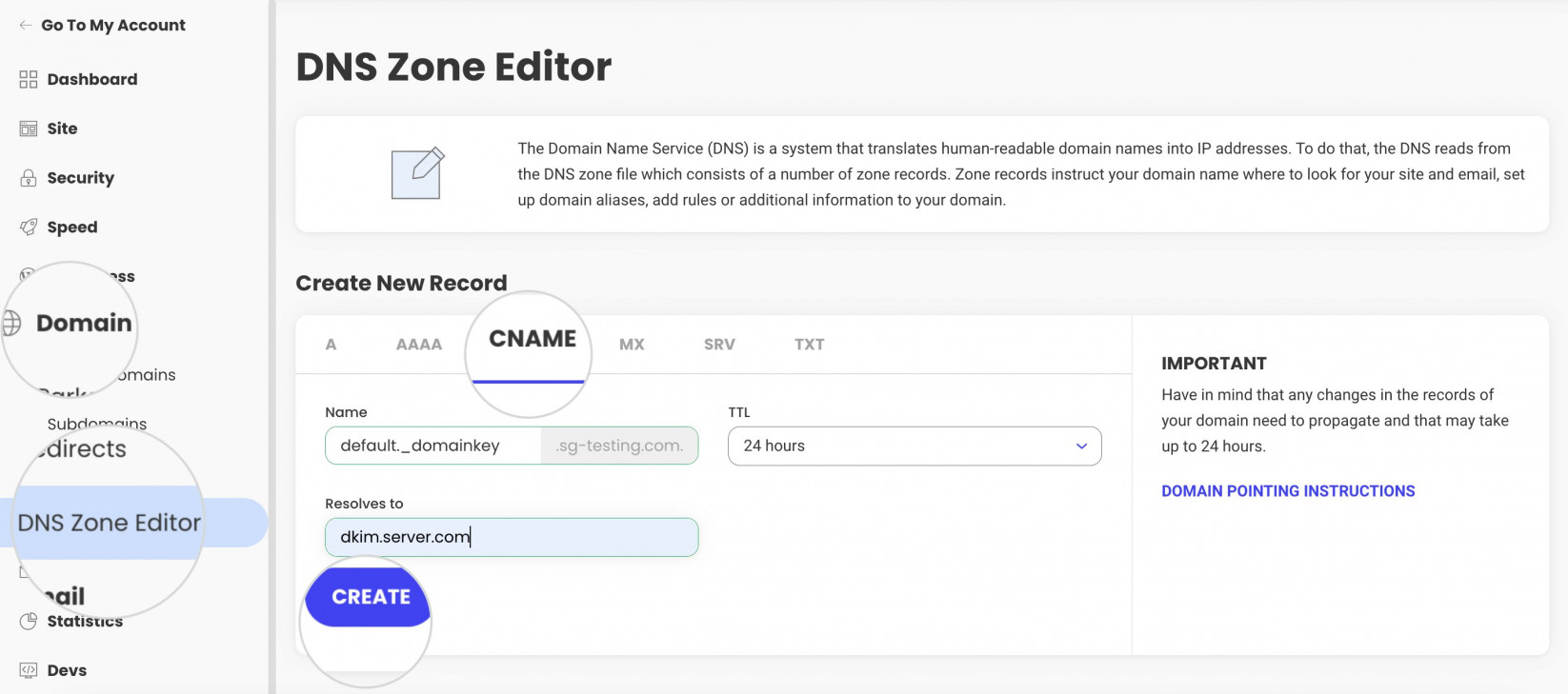
Task: Switch to the A record tab
Action: (331, 345)
